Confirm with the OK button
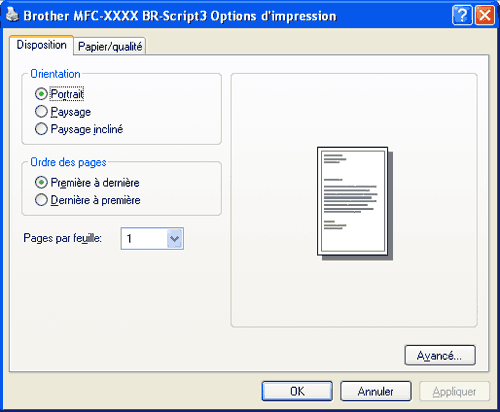 [x=297, y=391]
